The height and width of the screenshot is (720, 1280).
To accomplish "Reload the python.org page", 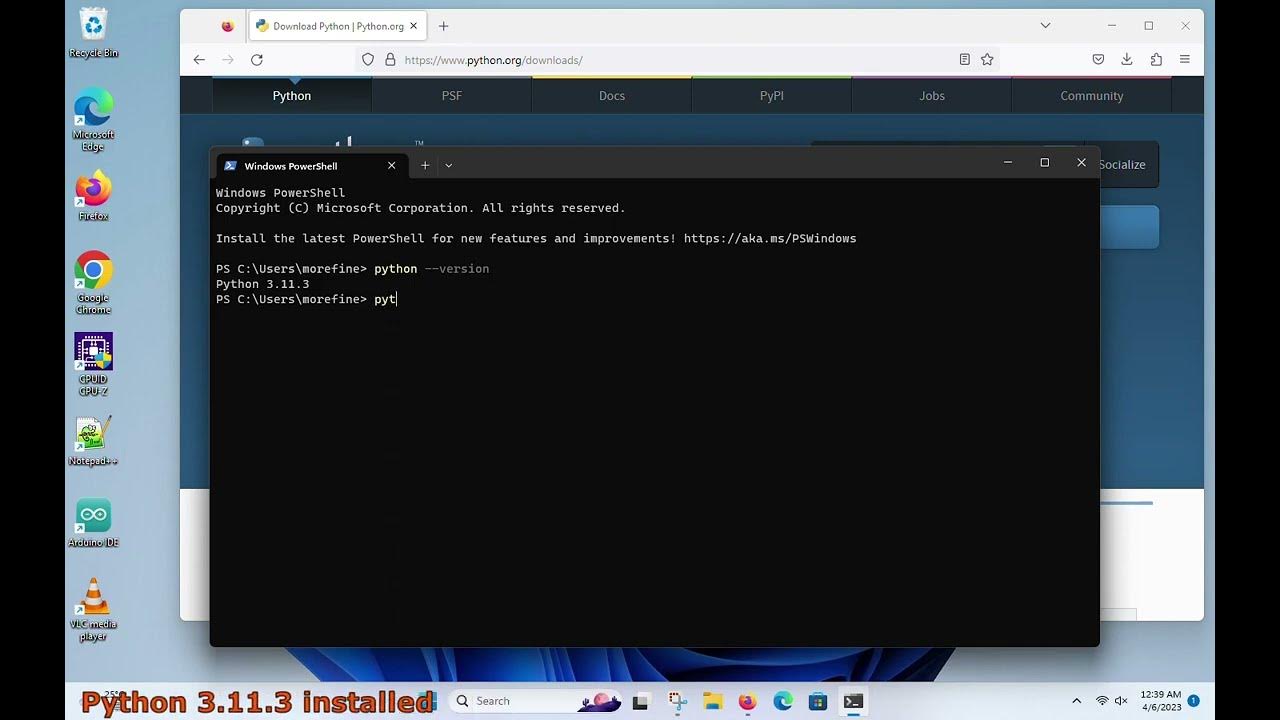I will 257,60.
